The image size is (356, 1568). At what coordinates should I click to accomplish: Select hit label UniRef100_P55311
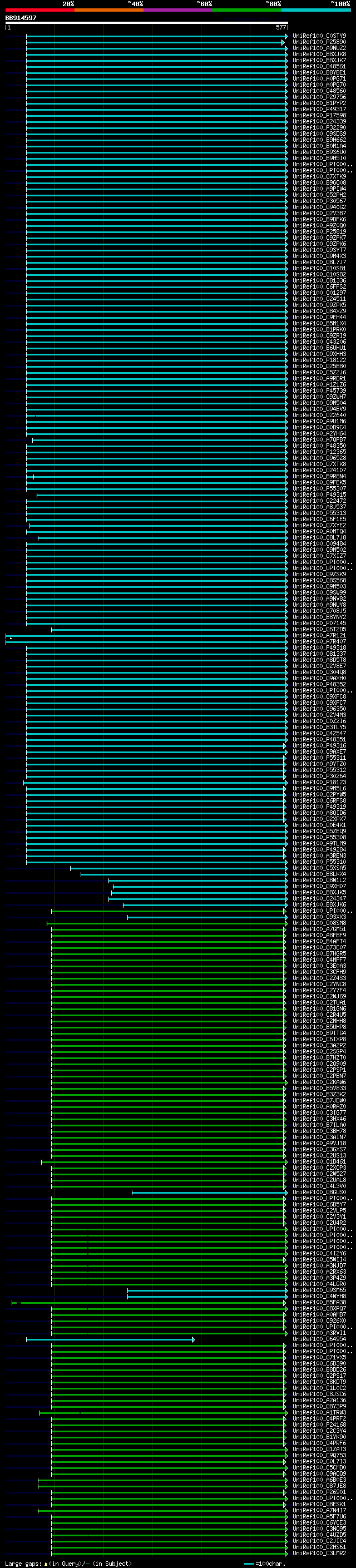(x=319, y=758)
